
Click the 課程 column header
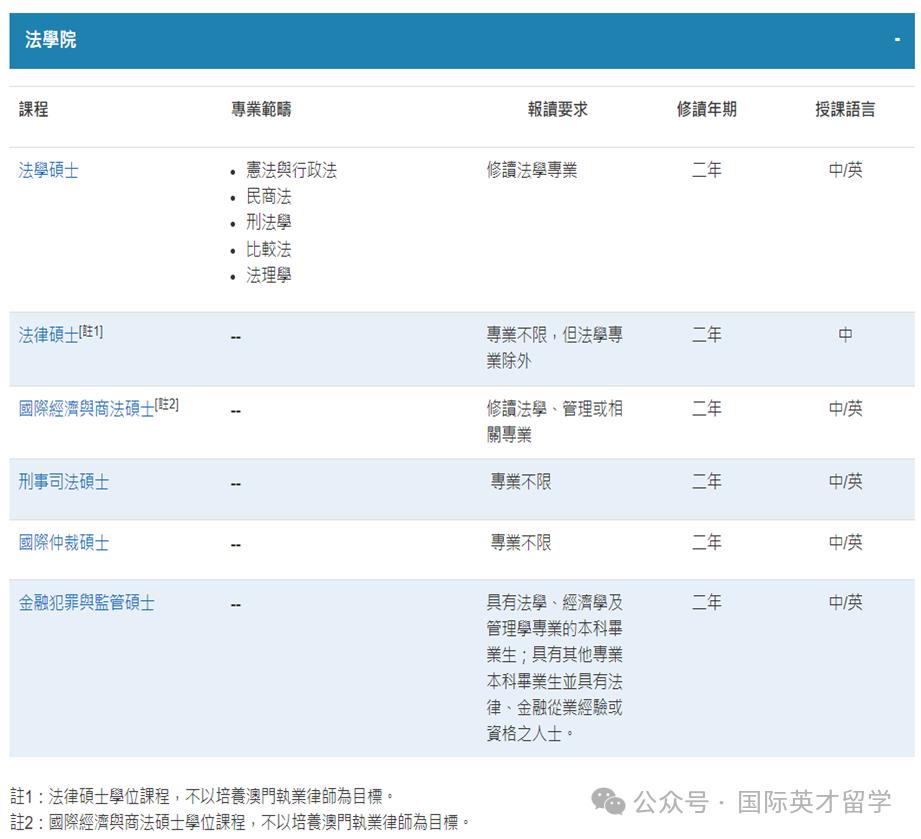point(34,110)
